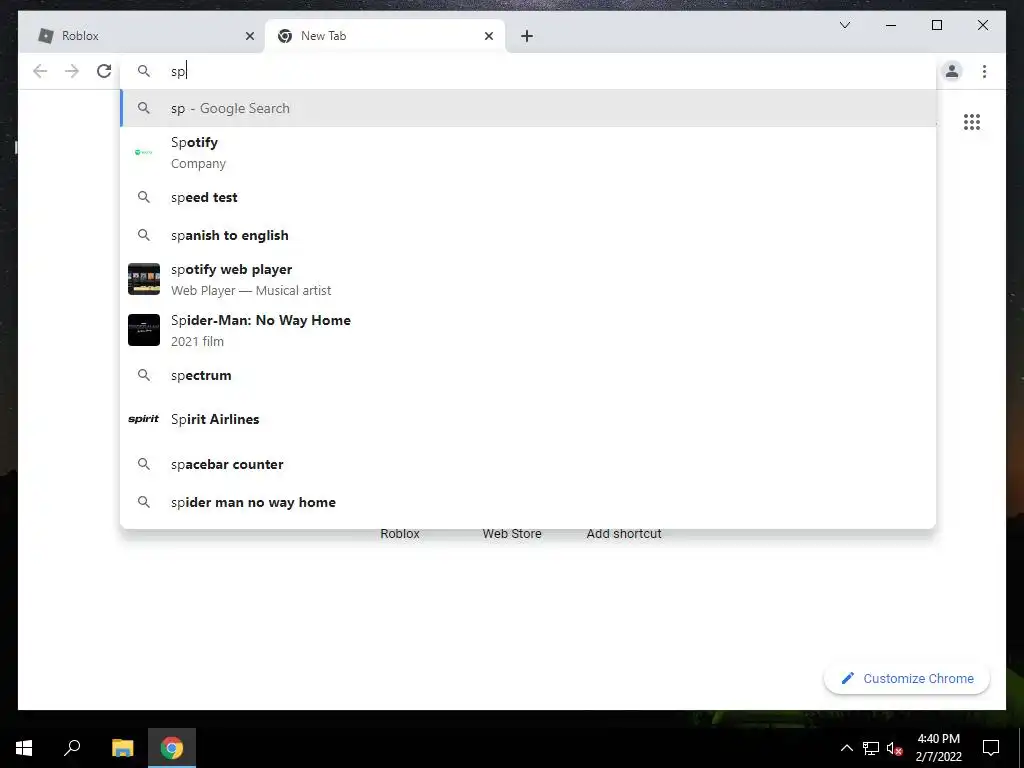The height and width of the screenshot is (768, 1024).
Task: Open the Windows Start menu
Action: coord(24,748)
